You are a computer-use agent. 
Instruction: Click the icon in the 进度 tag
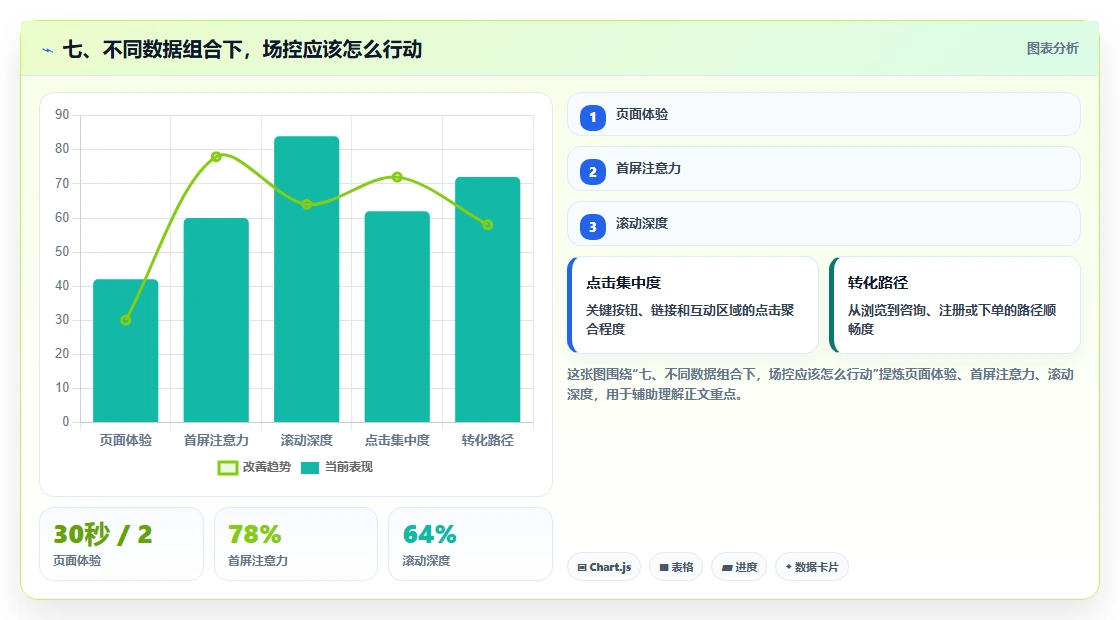(726, 567)
